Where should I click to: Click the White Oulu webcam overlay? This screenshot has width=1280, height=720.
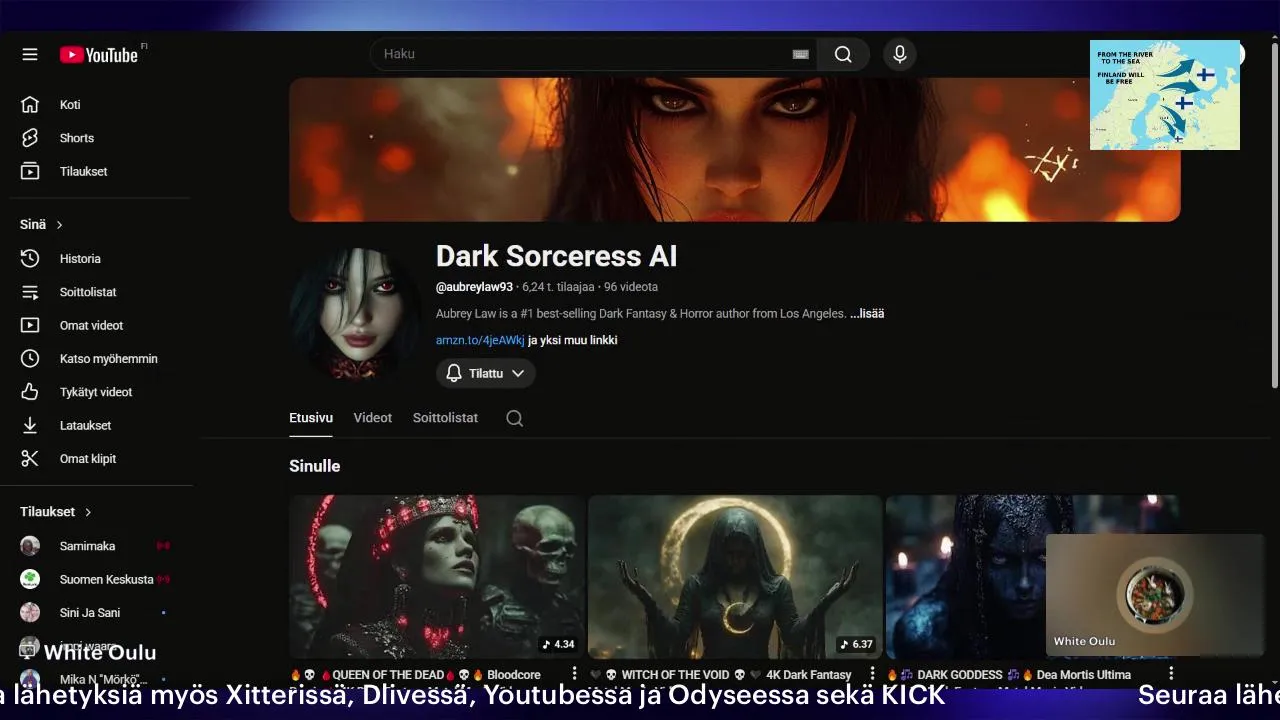1155,595
